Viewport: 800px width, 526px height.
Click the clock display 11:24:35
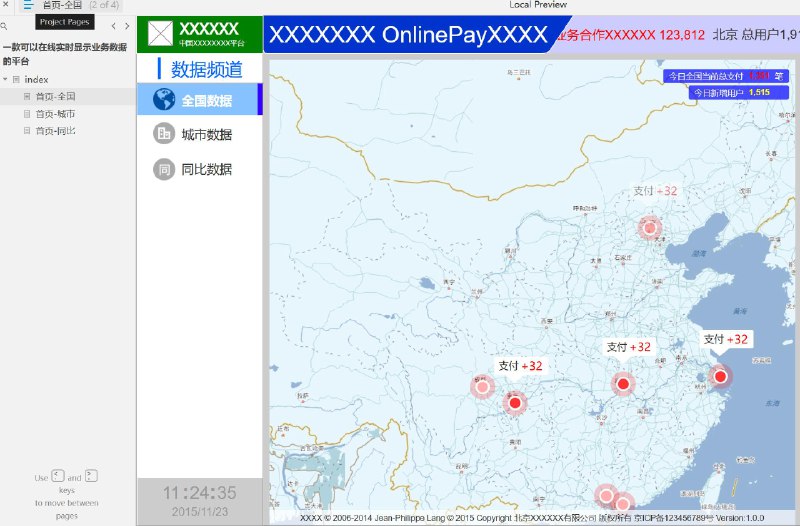pyautogui.click(x=199, y=493)
